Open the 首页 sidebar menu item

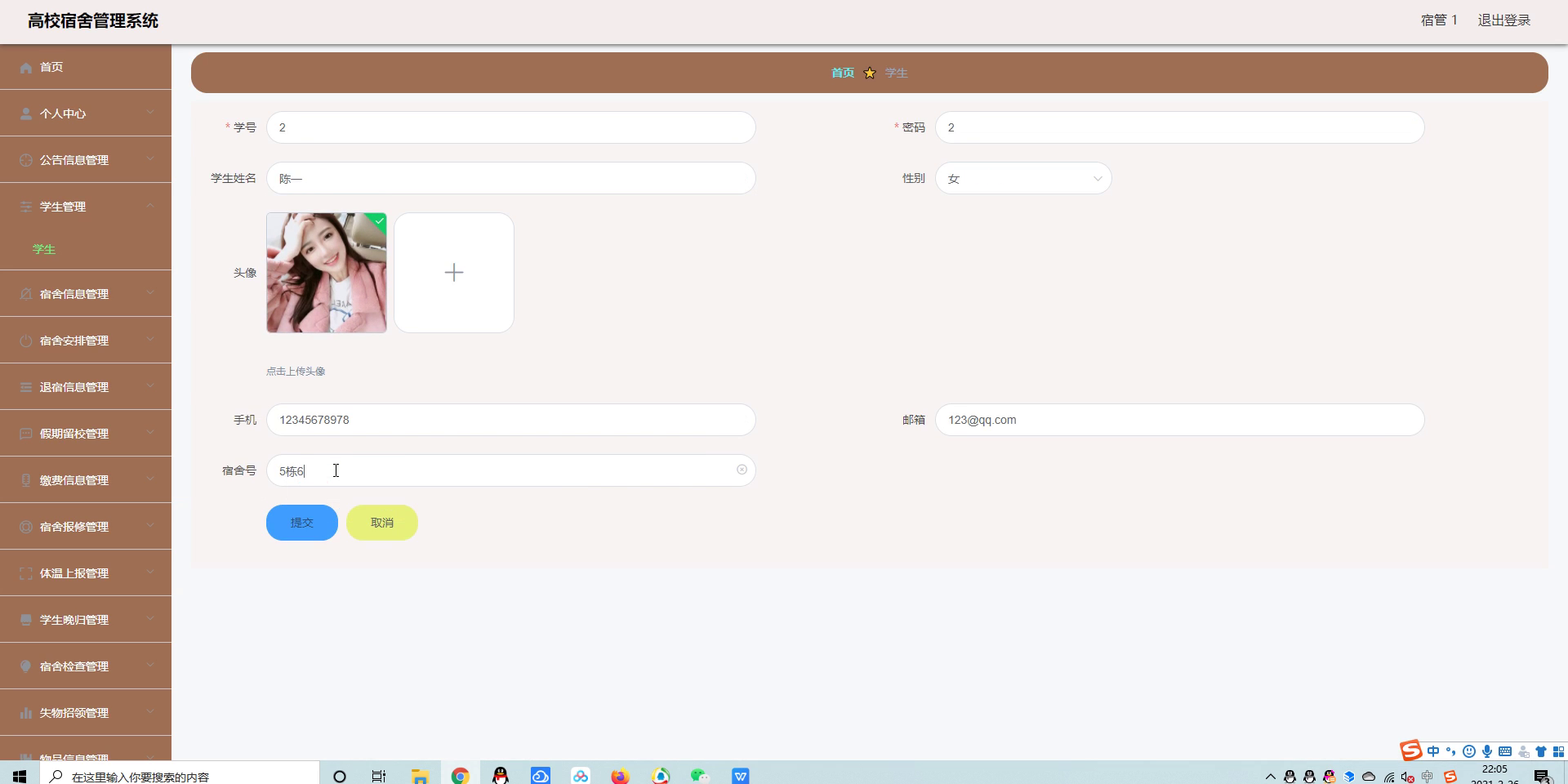point(86,67)
